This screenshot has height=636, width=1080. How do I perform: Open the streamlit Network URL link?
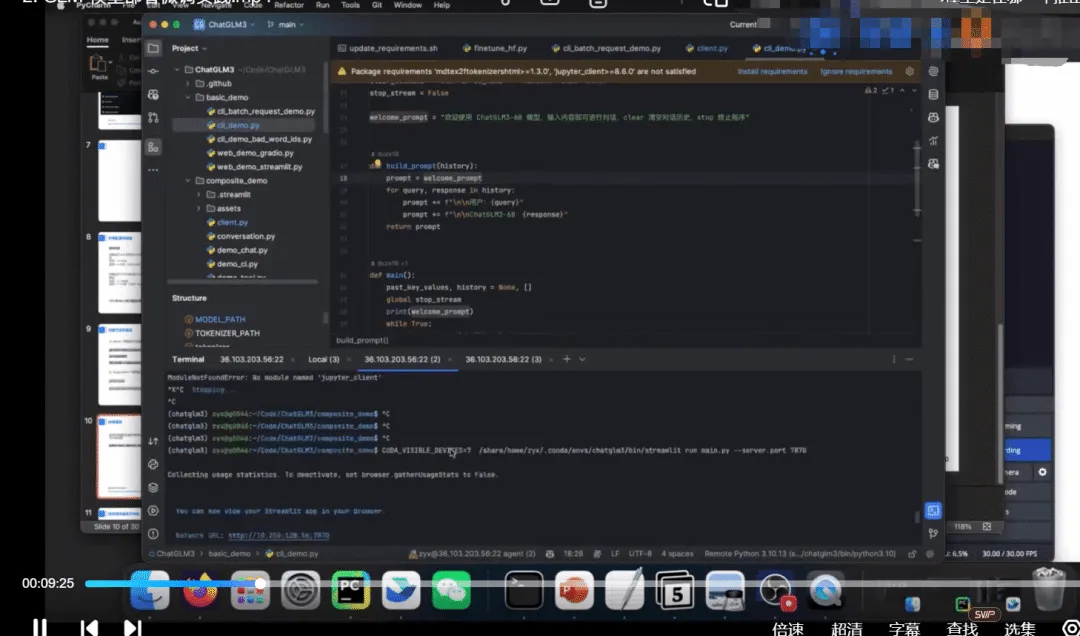(279, 535)
